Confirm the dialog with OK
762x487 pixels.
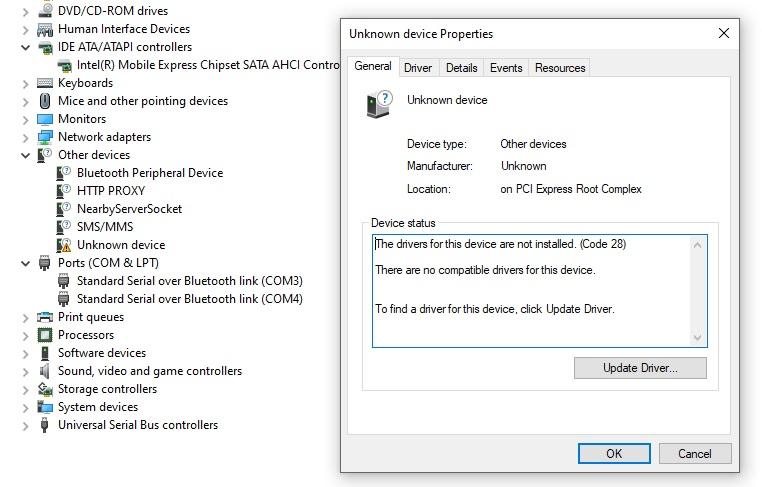click(614, 453)
